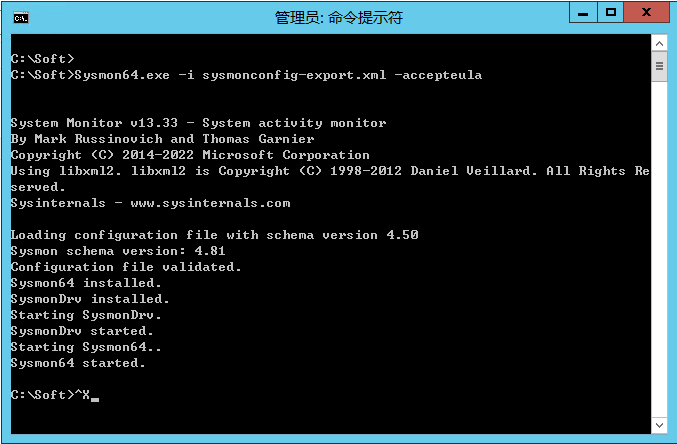Click the Sysmon schema version 4.81 line
The image size is (677, 444).
coord(112,251)
